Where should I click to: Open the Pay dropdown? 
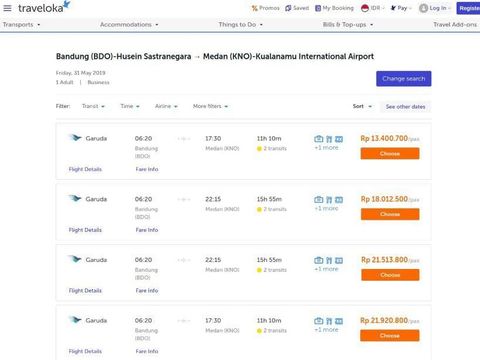click(401, 8)
